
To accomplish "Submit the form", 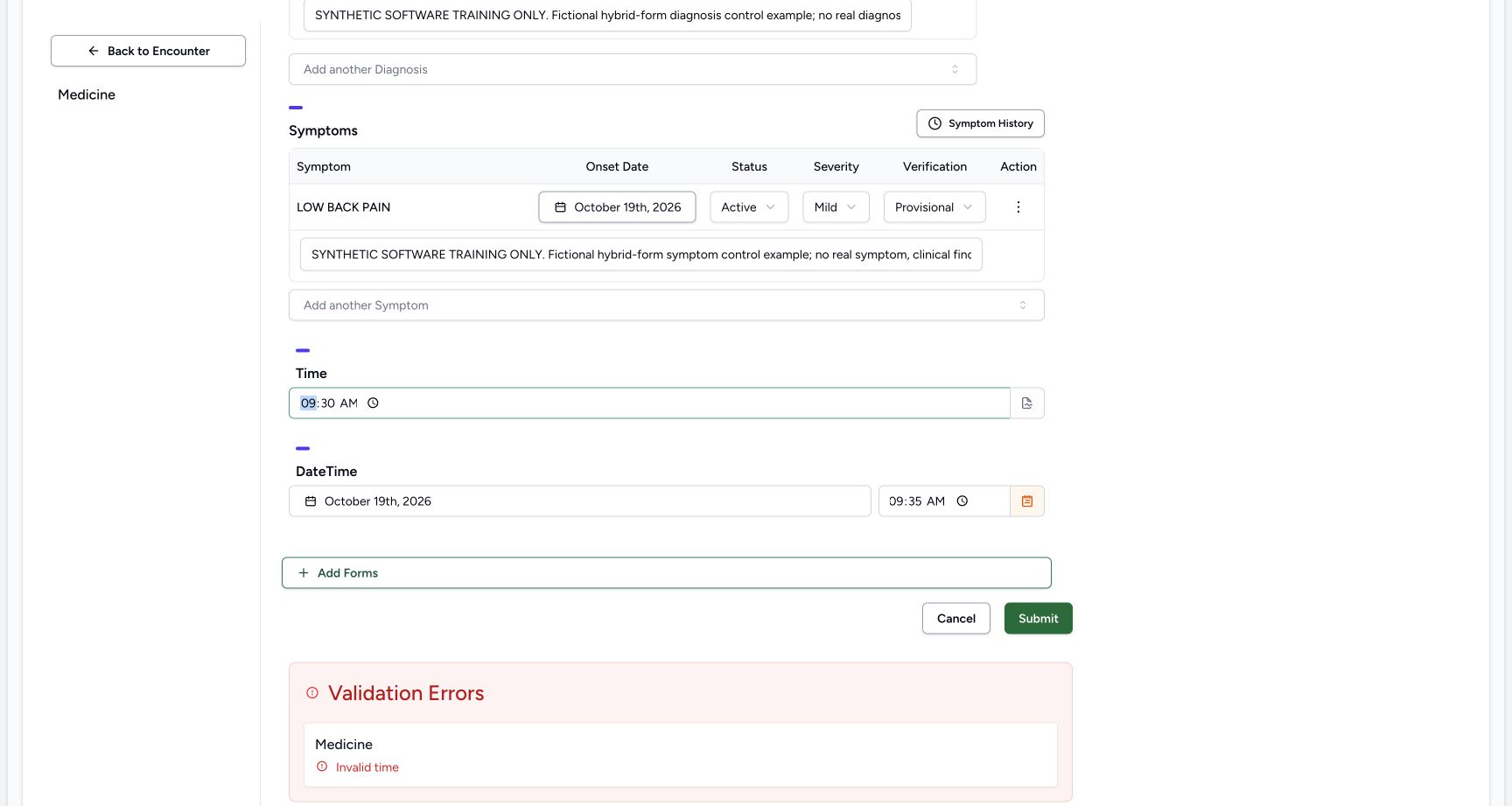I will click(x=1038, y=619).
